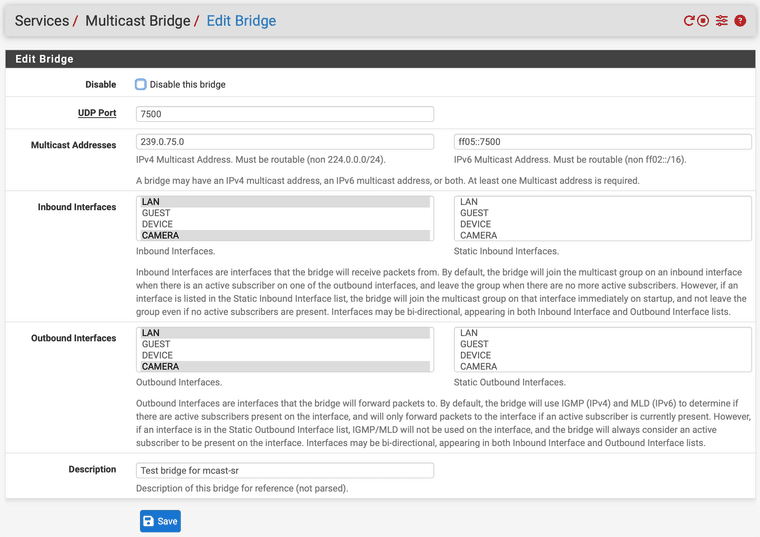Click the Description text field
Screen dimensions: 760x537
point(284,470)
